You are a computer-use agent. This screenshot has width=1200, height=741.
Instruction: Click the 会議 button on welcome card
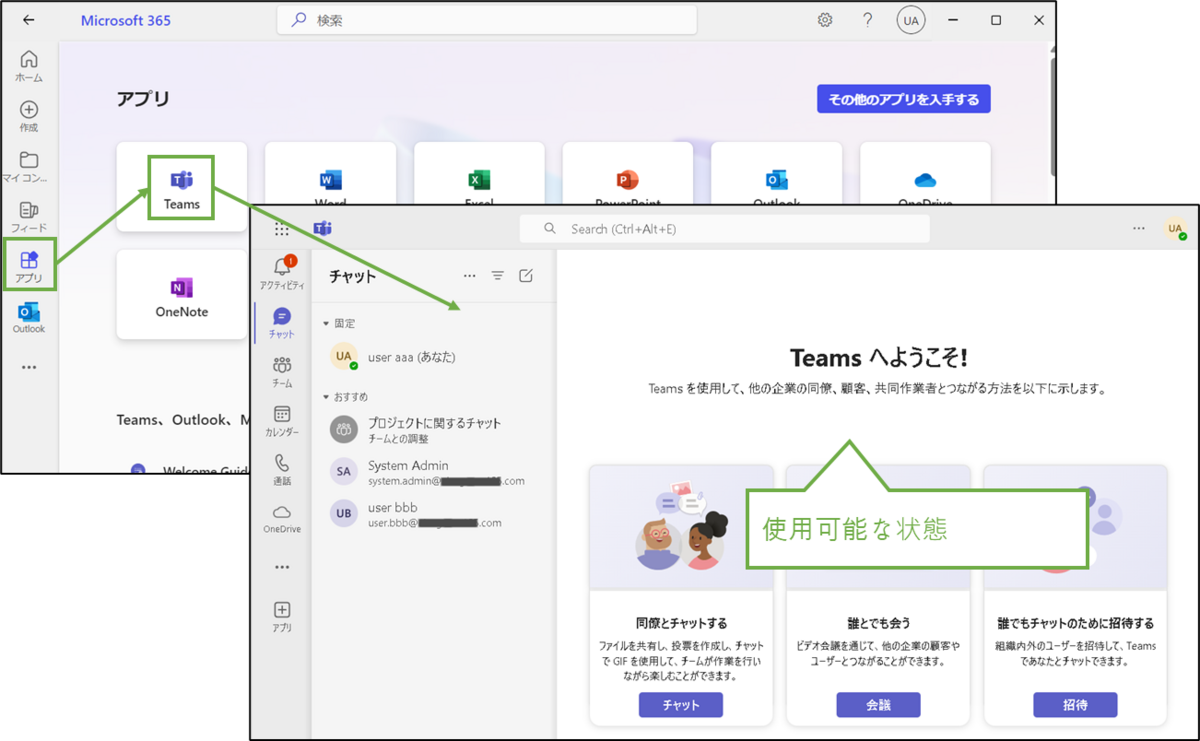878,705
